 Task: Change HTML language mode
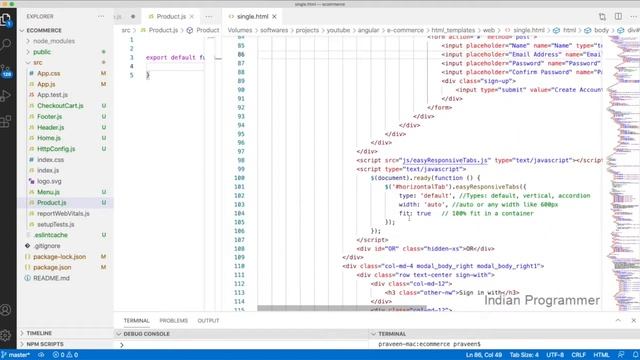[x=601, y=355]
